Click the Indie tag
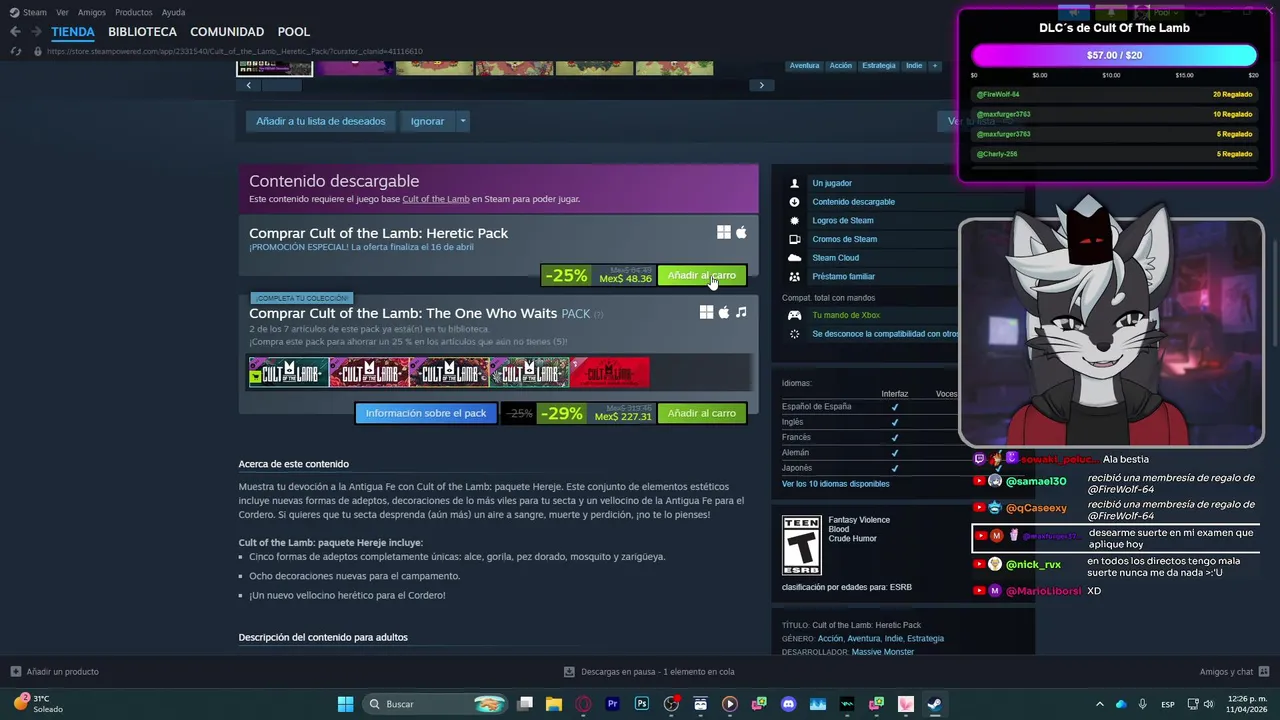Screen dimensions: 1280x720 (x=914, y=66)
